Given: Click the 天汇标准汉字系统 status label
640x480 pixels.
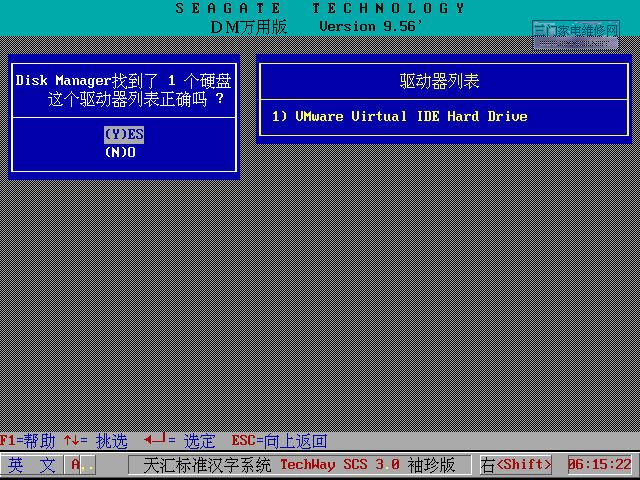Looking at the screenshot, I should coord(207,465).
